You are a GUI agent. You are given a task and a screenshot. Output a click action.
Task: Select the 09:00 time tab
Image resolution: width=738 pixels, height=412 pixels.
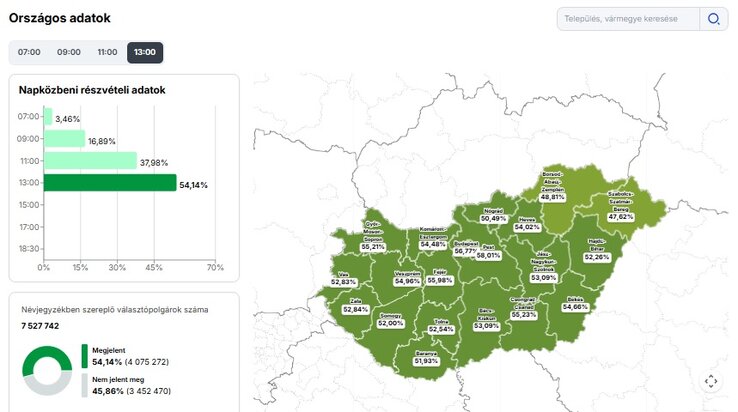click(68, 52)
